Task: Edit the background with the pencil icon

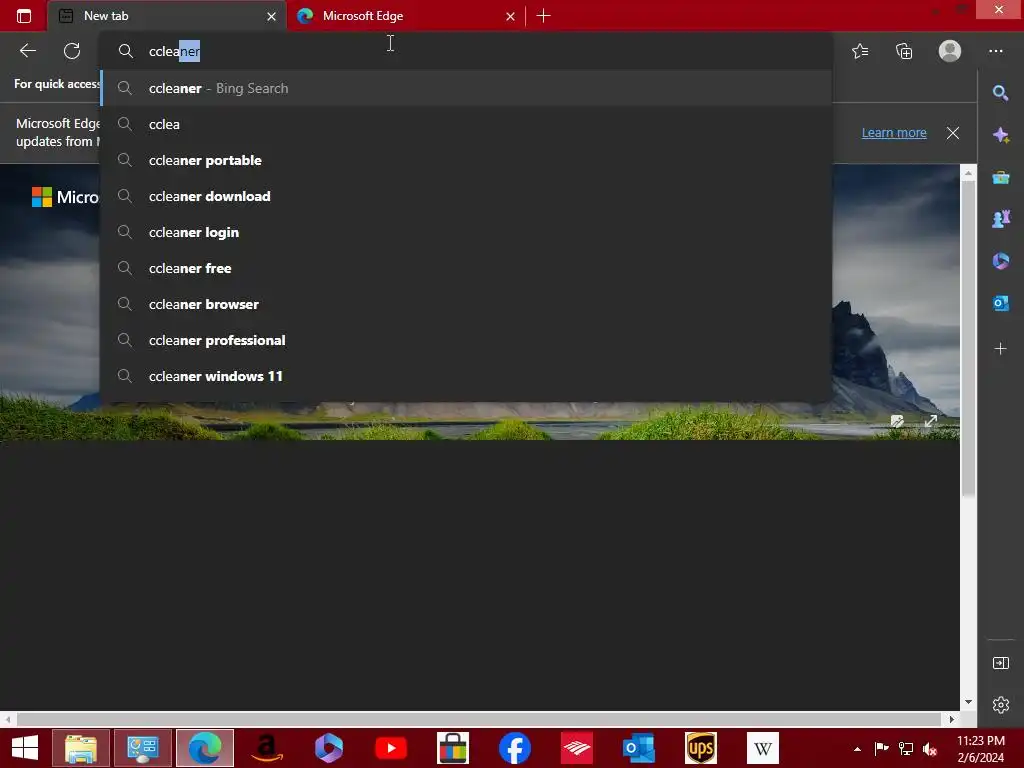Action: [897, 421]
